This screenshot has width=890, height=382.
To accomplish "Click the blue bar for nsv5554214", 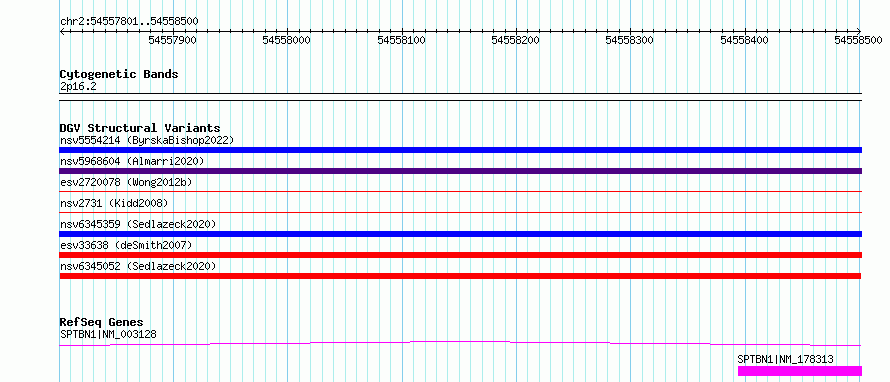I will pos(460,150).
